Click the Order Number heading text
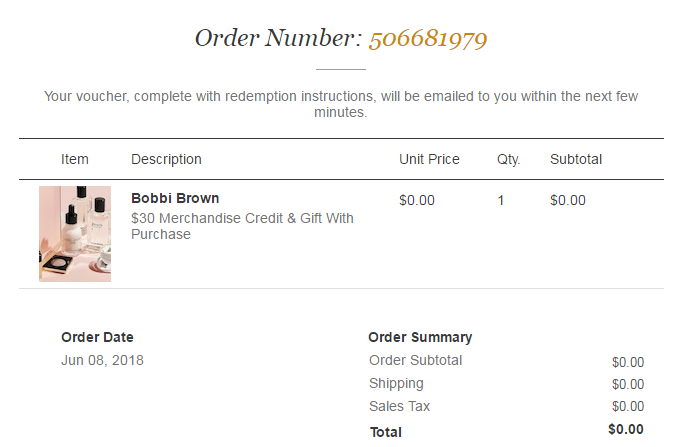Screen dimensions: 696x447 tap(277, 39)
